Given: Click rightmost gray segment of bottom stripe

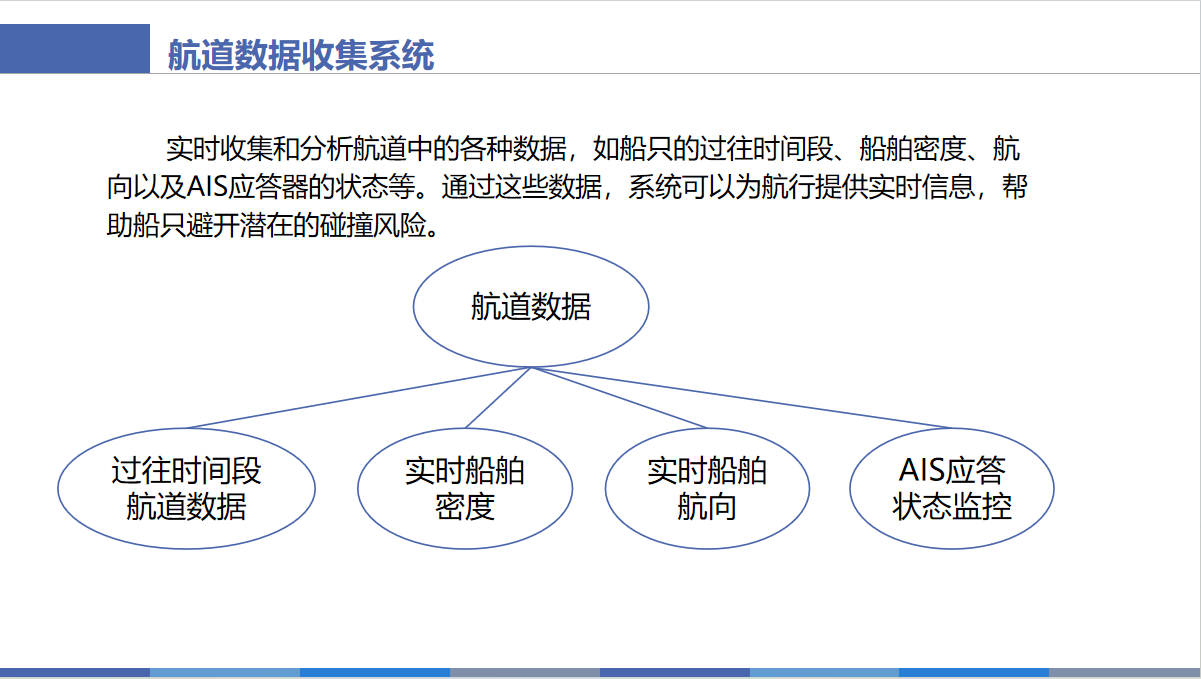Looking at the screenshot, I should pos(1125,673).
